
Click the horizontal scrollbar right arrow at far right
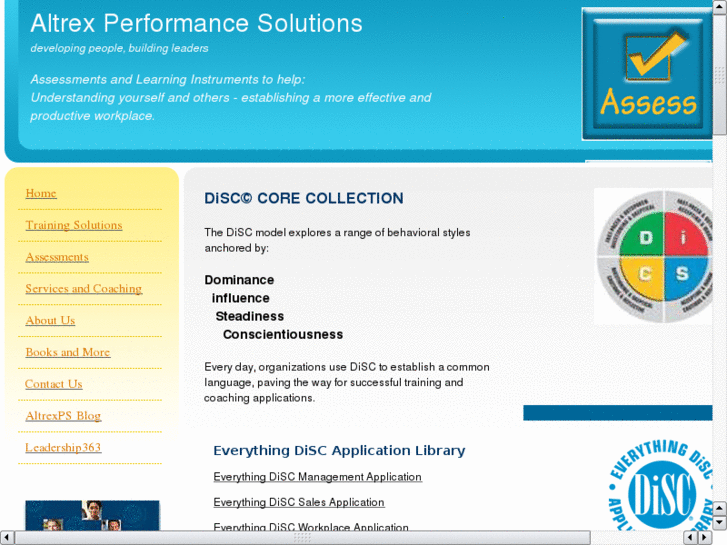(x=705, y=538)
